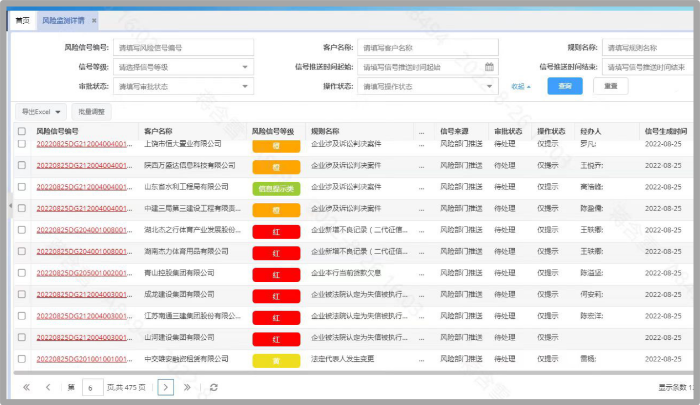Close the 风险监测详情 tab

click(x=94, y=20)
